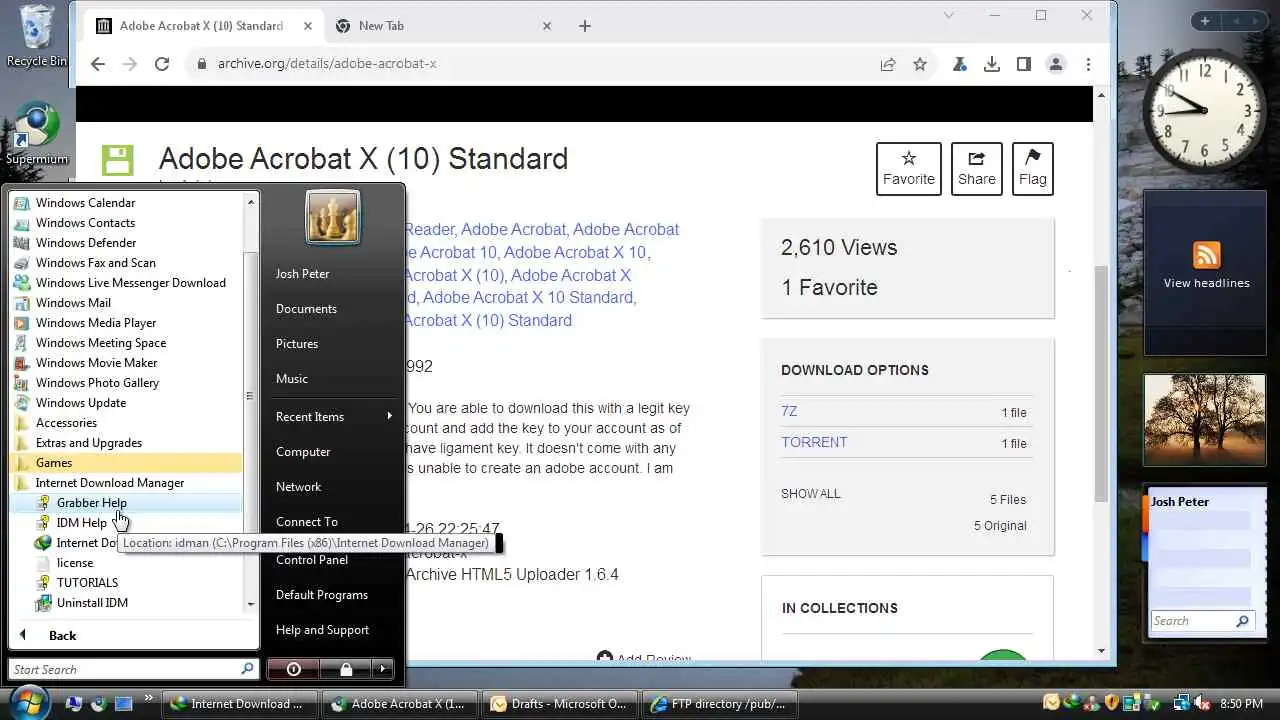Start Windows Fax and Scan

point(95,263)
